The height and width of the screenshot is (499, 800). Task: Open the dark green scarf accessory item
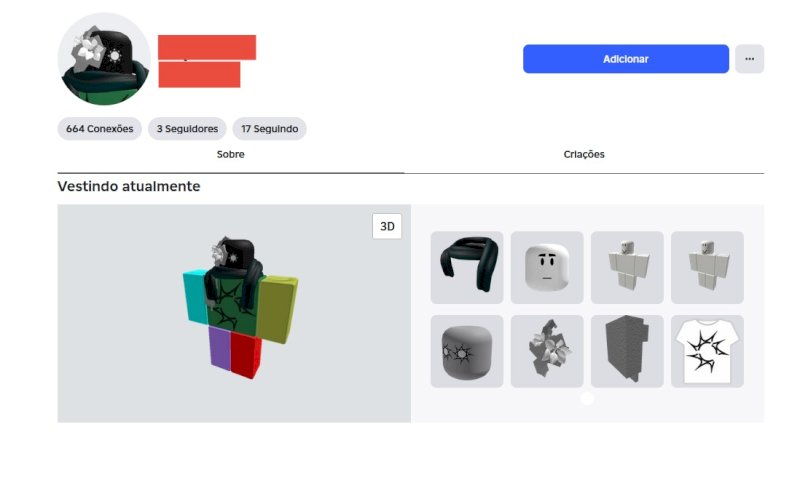pos(467,267)
